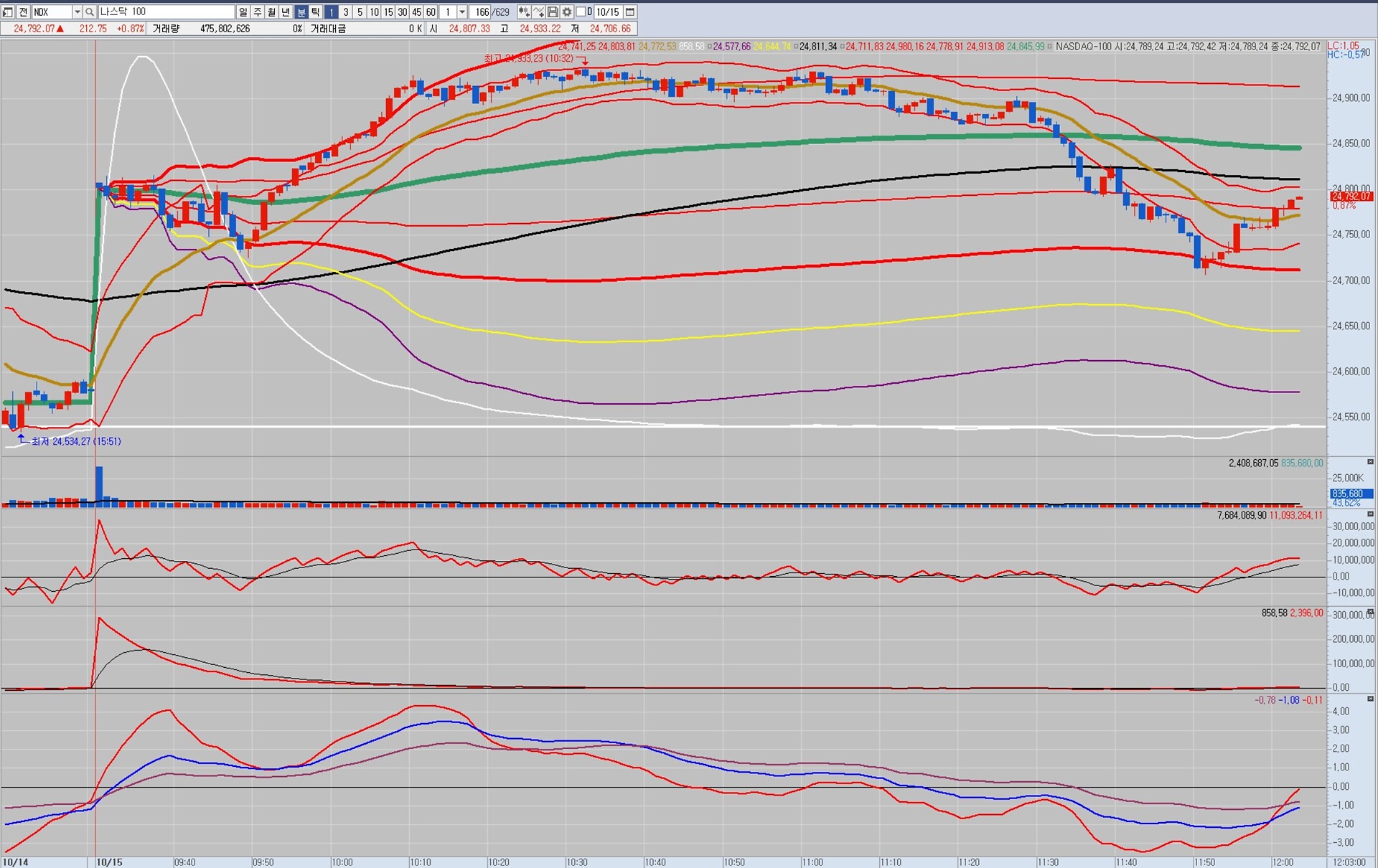Click MACD panel corner expander icon
Viewport: 1378px width, 868px height.
pyautogui.click(x=1370, y=699)
